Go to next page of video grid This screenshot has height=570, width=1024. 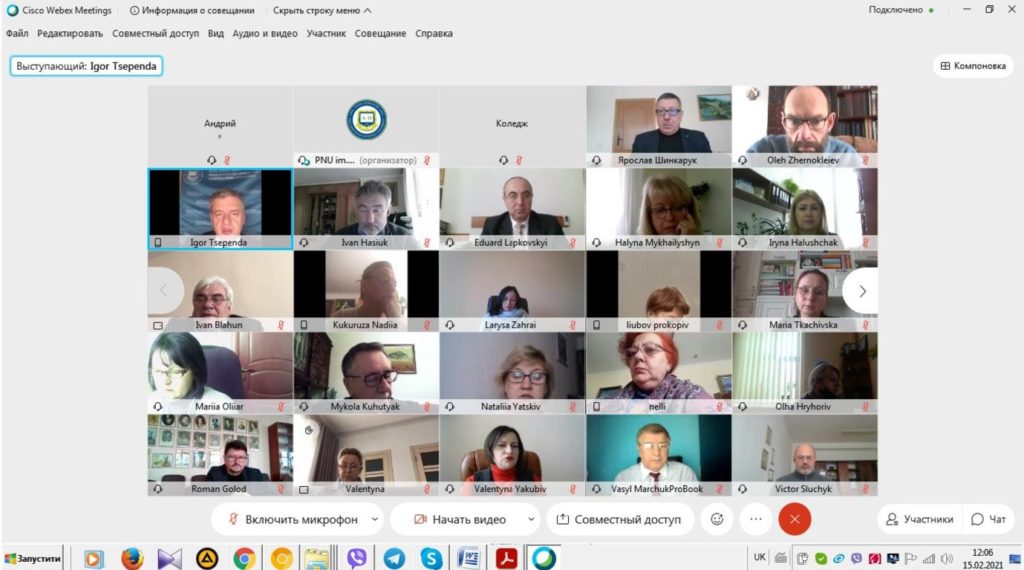click(862, 291)
